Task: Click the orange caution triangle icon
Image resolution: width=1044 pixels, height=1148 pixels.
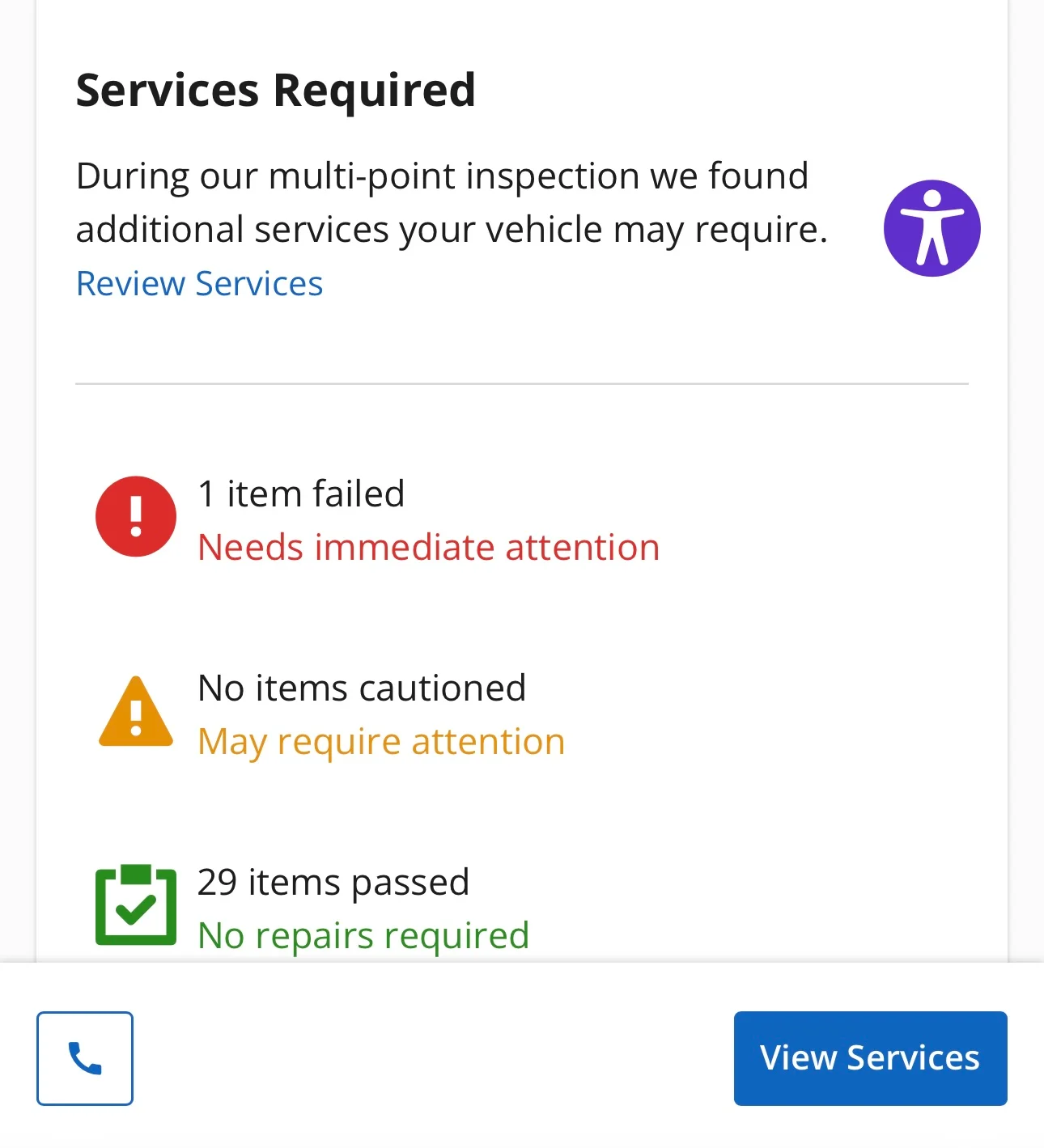Action: (136, 712)
